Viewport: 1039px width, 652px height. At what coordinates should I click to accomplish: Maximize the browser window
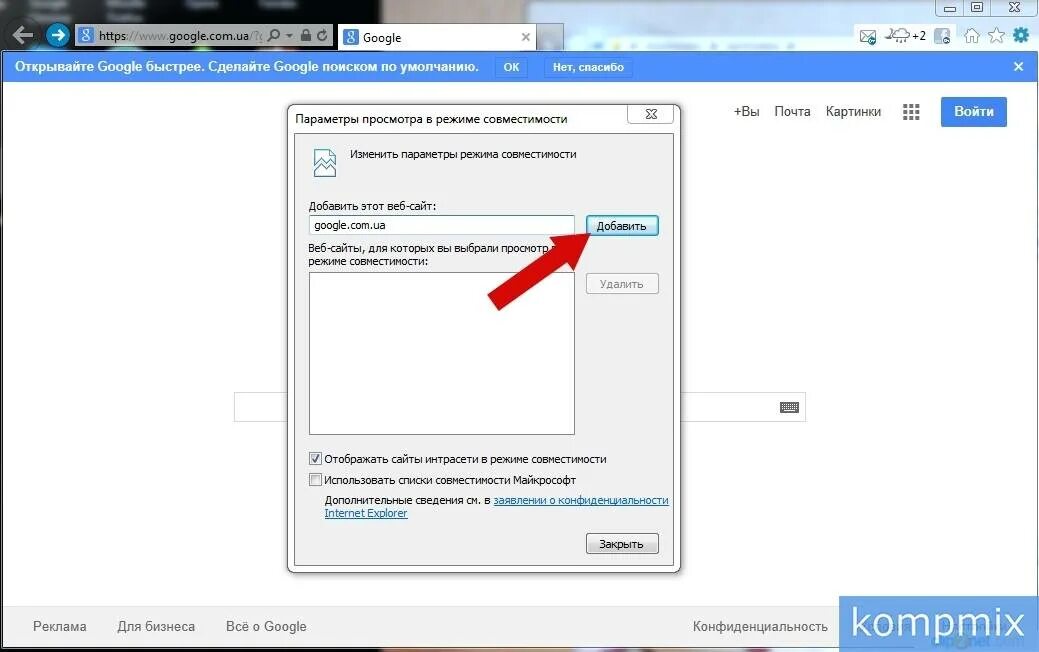[x=977, y=7]
